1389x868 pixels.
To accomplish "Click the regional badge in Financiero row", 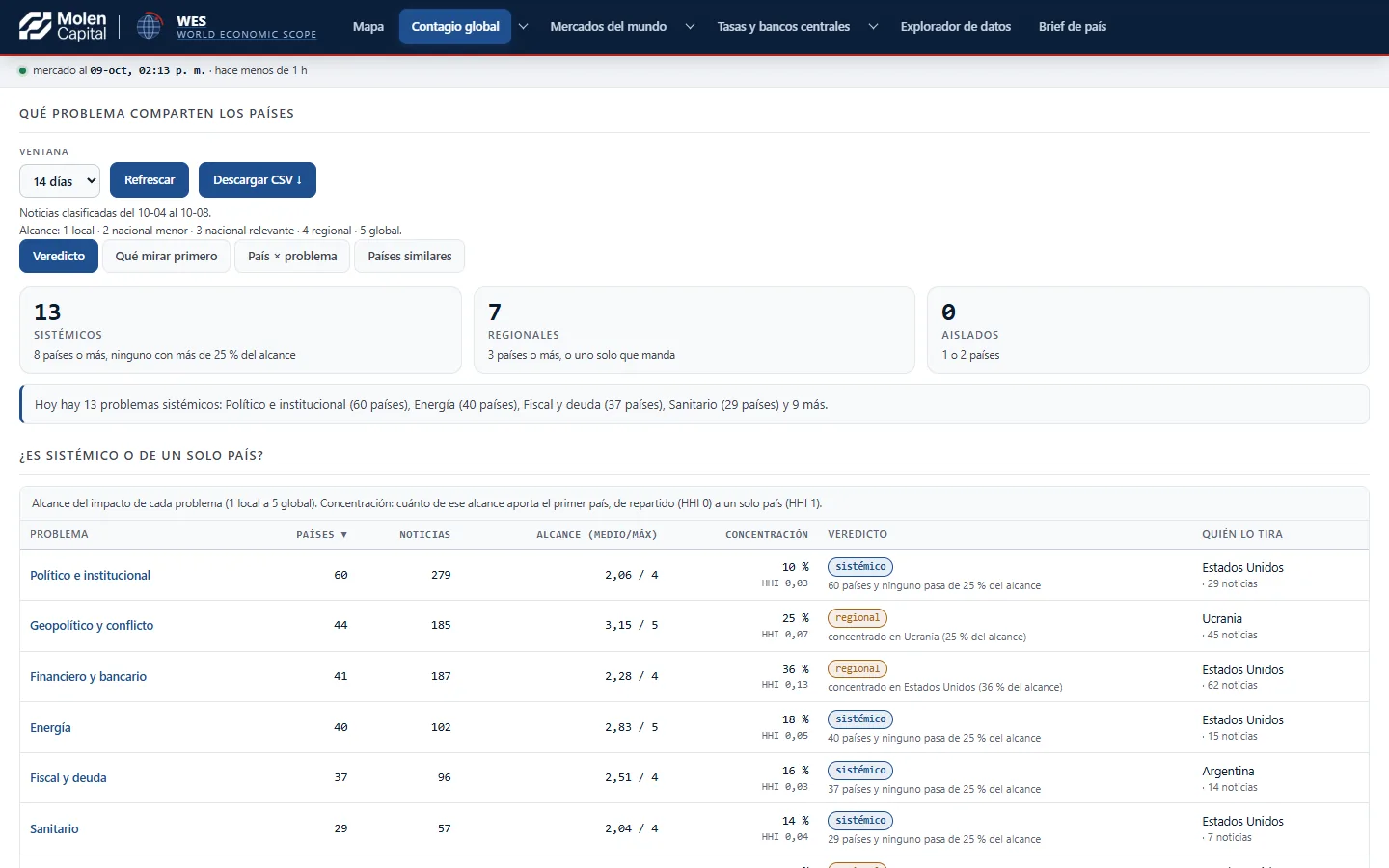I will coord(858,669).
